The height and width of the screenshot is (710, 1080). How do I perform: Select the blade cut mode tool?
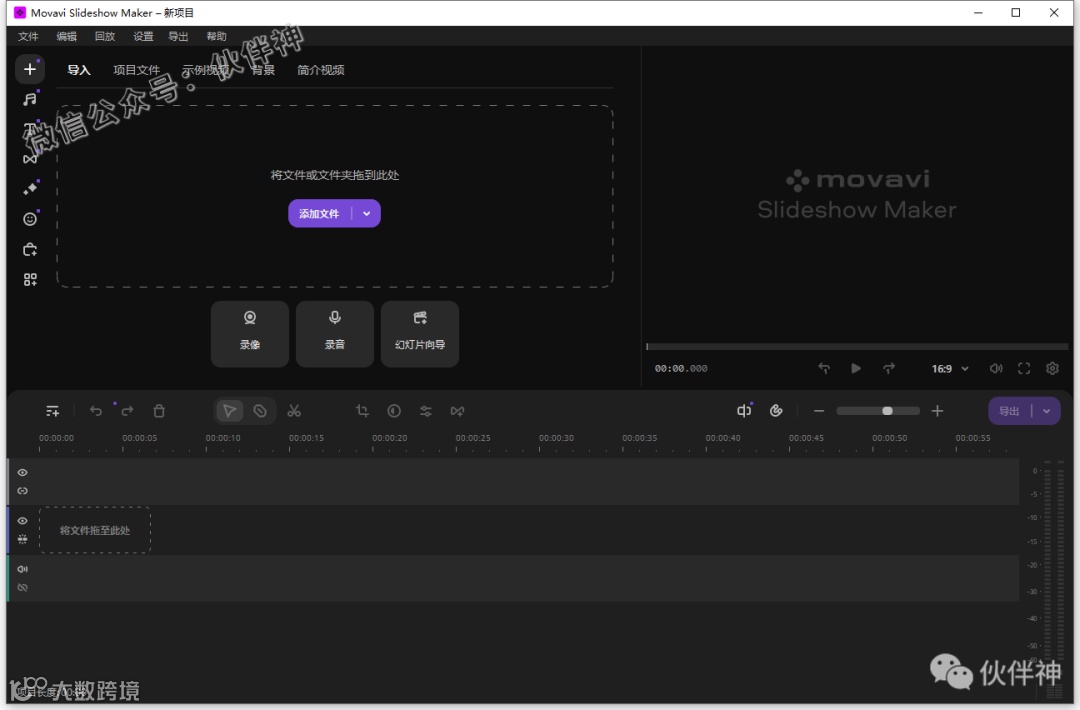point(260,411)
